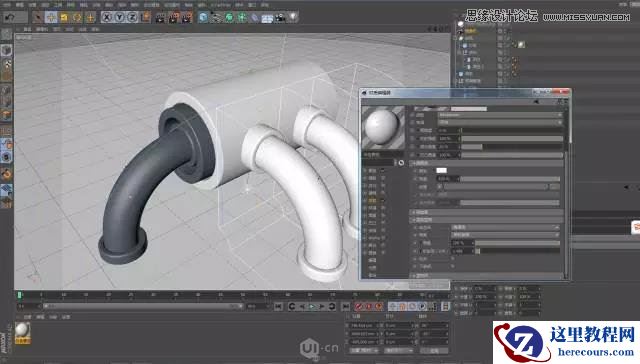Open the Fresnel type dropdown
Image resolution: width=640 pixels, height=364 pixels.
pyautogui.click(x=505, y=227)
